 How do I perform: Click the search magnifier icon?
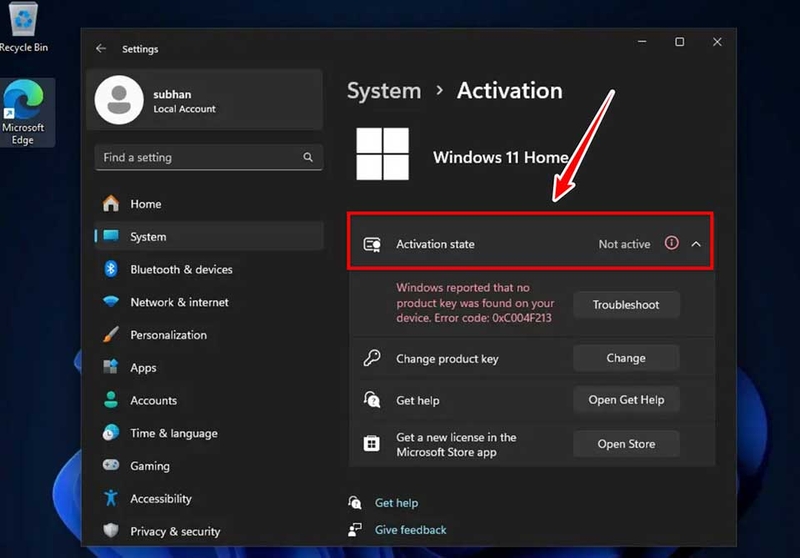point(308,157)
